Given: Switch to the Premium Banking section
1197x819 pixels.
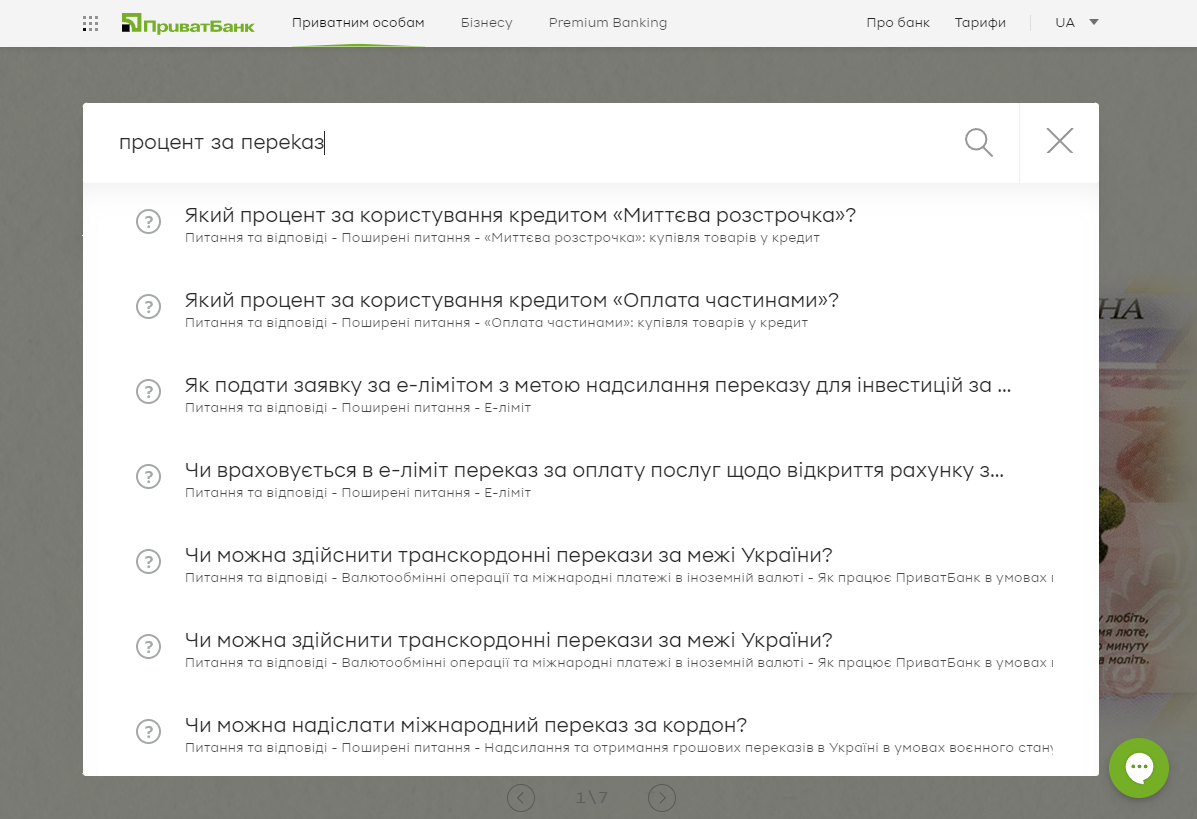Looking at the screenshot, I should [607, 22].
